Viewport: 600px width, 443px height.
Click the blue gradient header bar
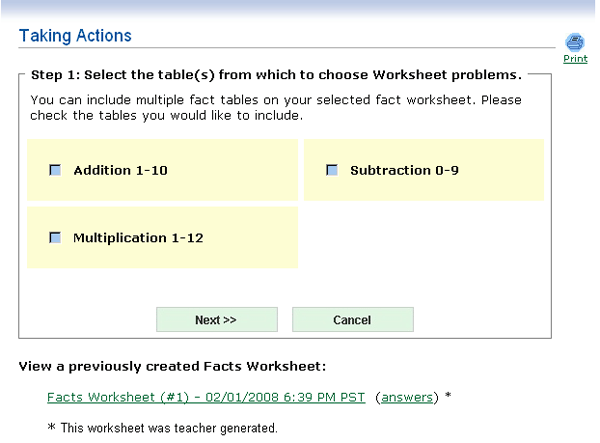point(298,9)
